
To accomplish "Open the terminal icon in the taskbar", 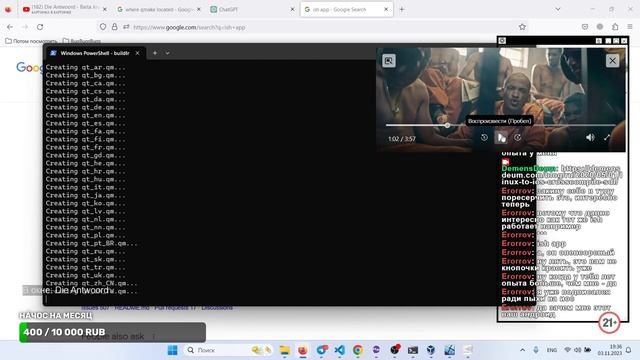I will click(413, 350).
